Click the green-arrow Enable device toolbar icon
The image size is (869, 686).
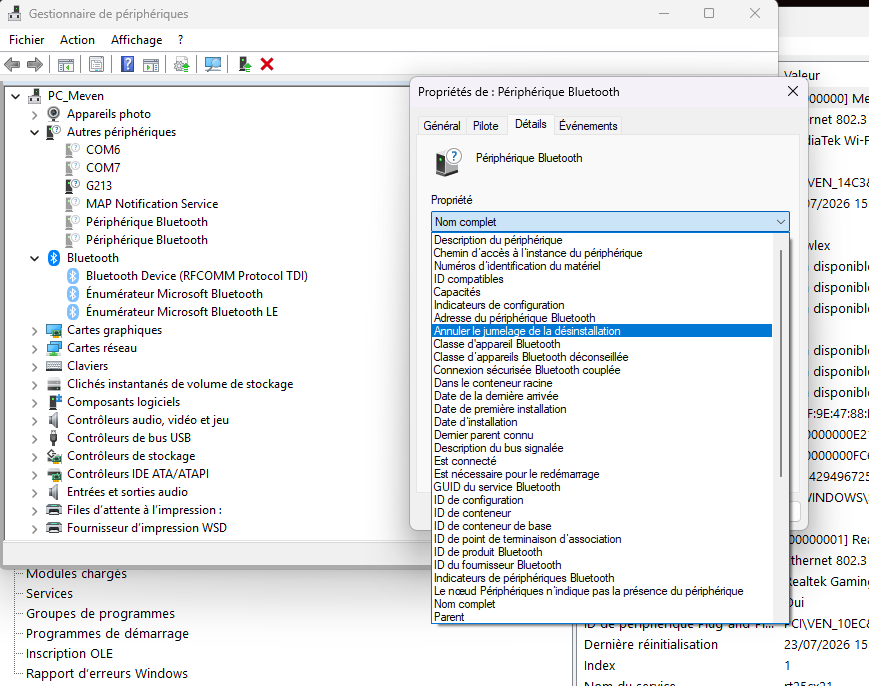coord(244,65)
